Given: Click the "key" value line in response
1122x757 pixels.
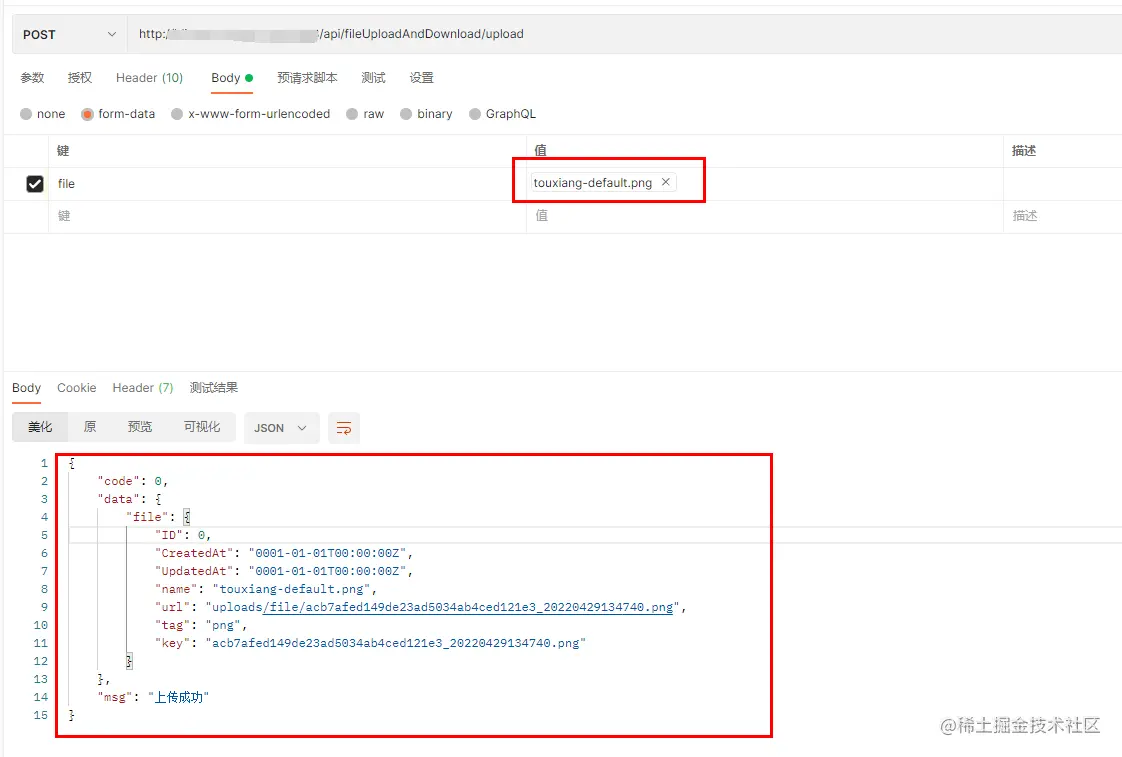Looking at the screenshot, I should pyautogui.click(x=370, y=643).
